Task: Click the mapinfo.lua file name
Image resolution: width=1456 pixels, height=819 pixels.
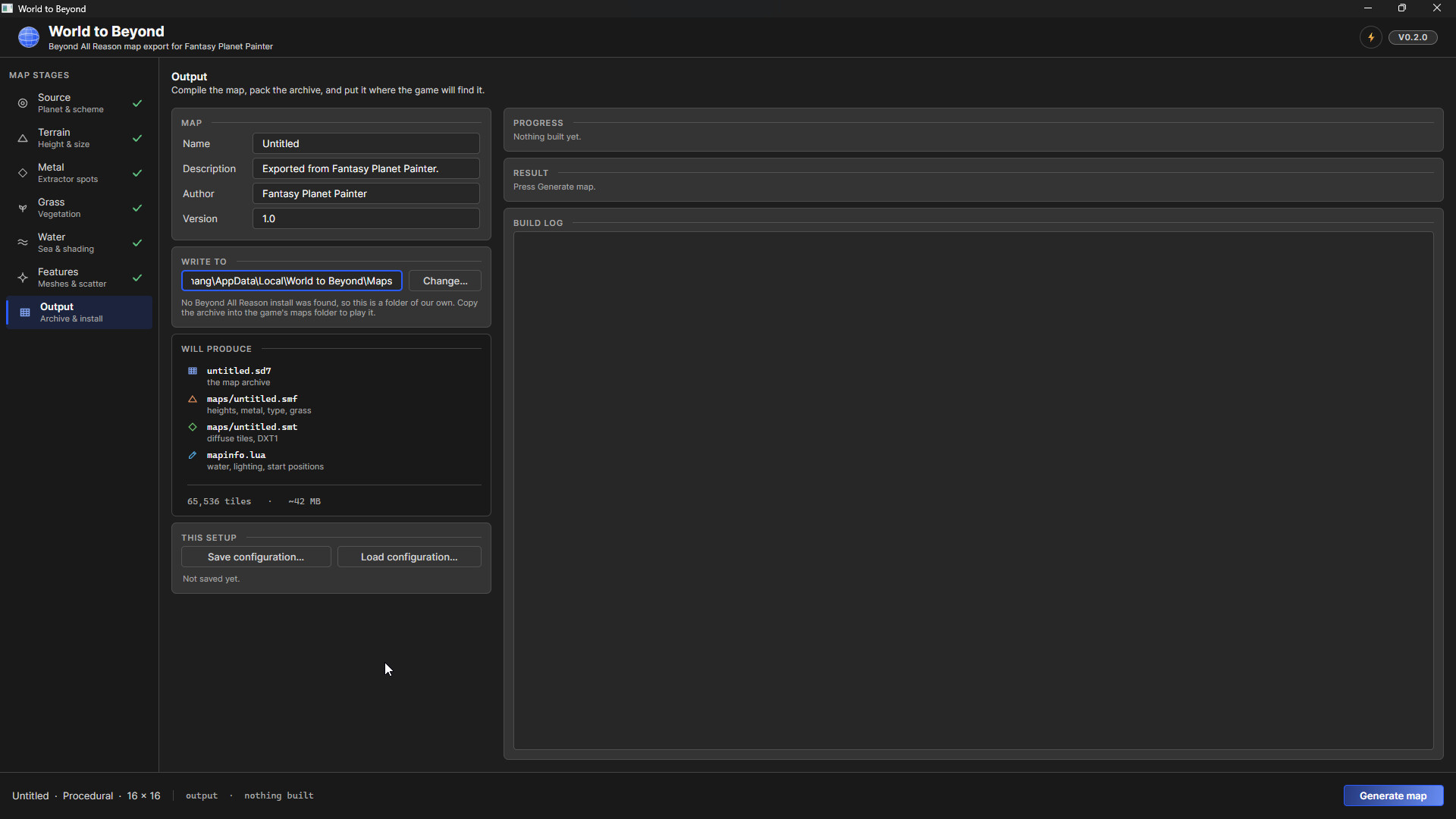Action: [x=236, y=455]
